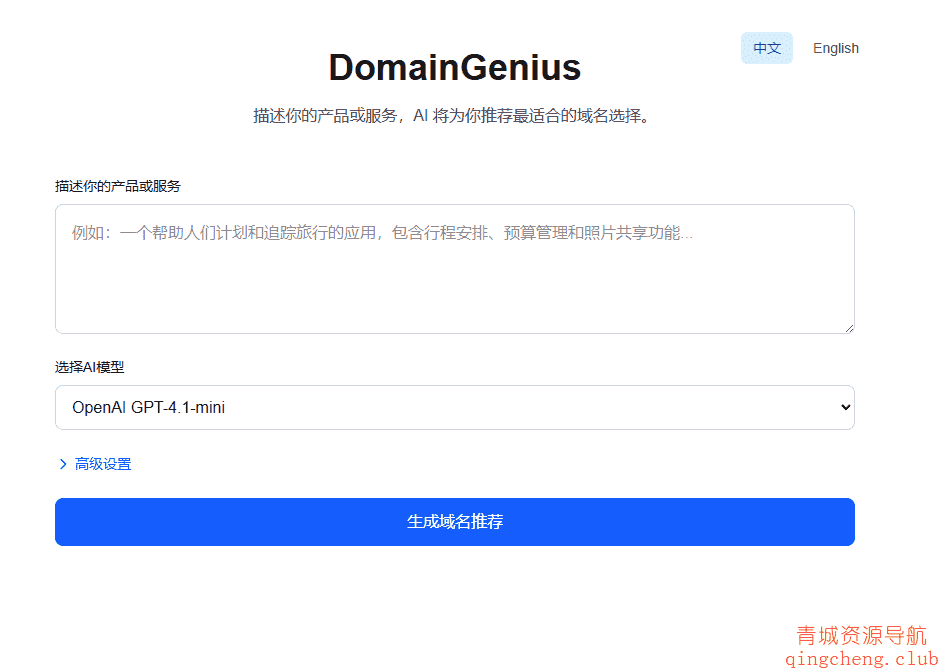Viewport: 941px width, 669px height.
Task: Activate the blue generate domain recommendations button
Action: pyautogui.click(x=455, y=521)
